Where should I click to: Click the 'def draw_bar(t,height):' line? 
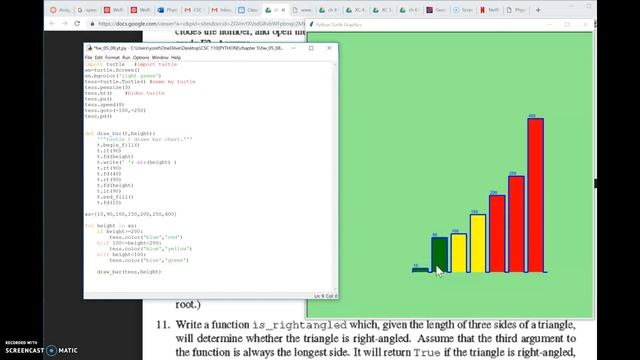click(x=120, y=133)
